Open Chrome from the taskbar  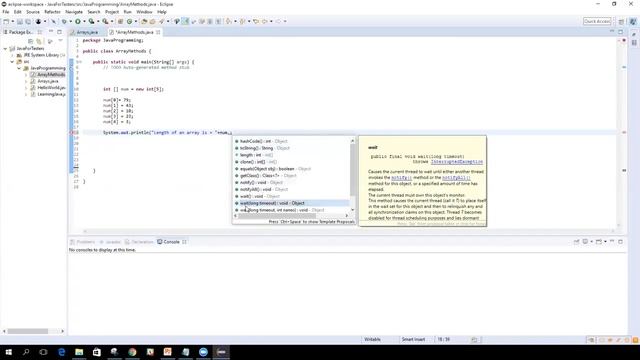(x=132, y=352)
